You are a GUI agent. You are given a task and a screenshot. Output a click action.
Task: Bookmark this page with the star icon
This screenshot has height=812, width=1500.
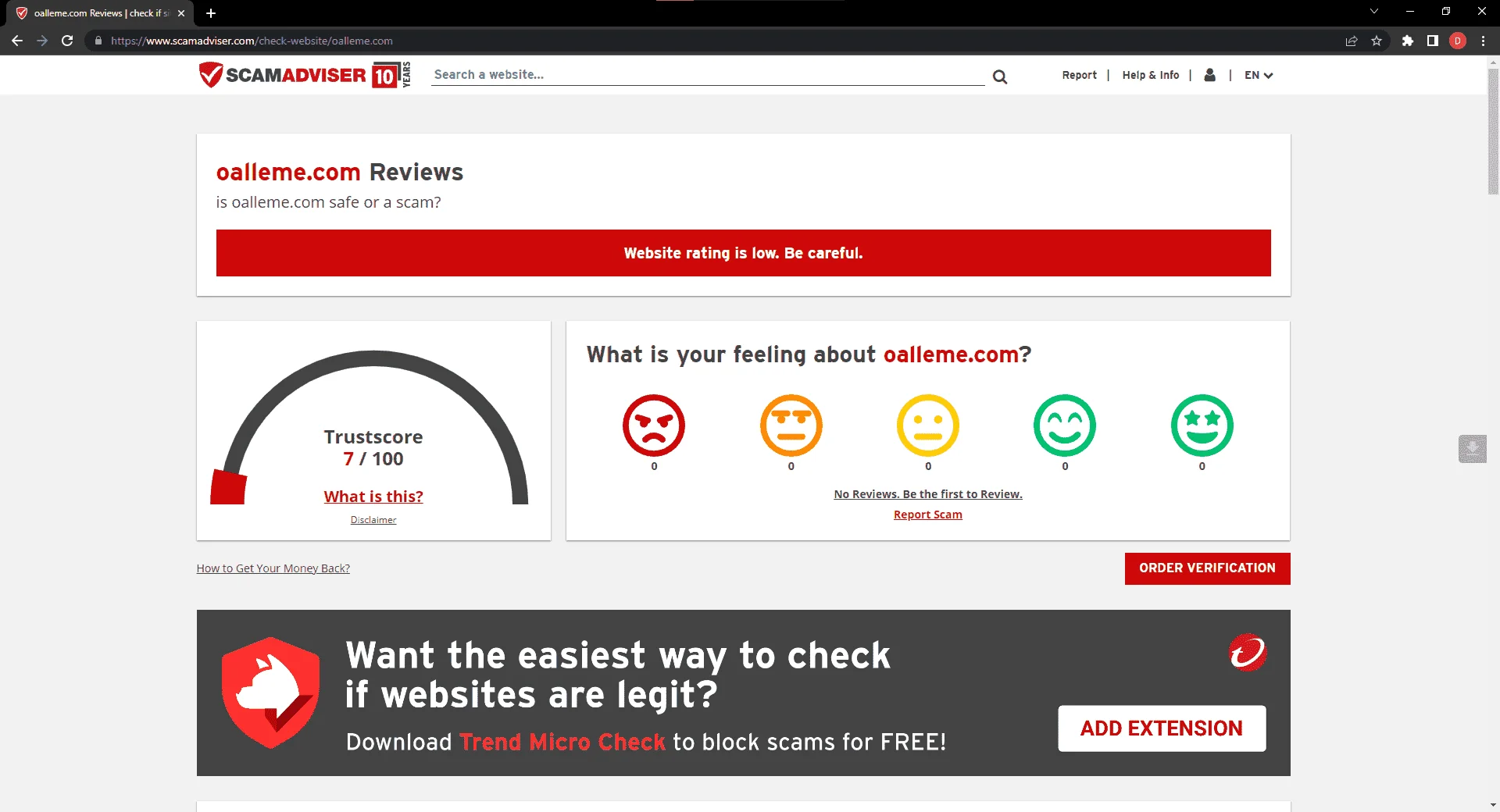click(x=1377, y=41)
